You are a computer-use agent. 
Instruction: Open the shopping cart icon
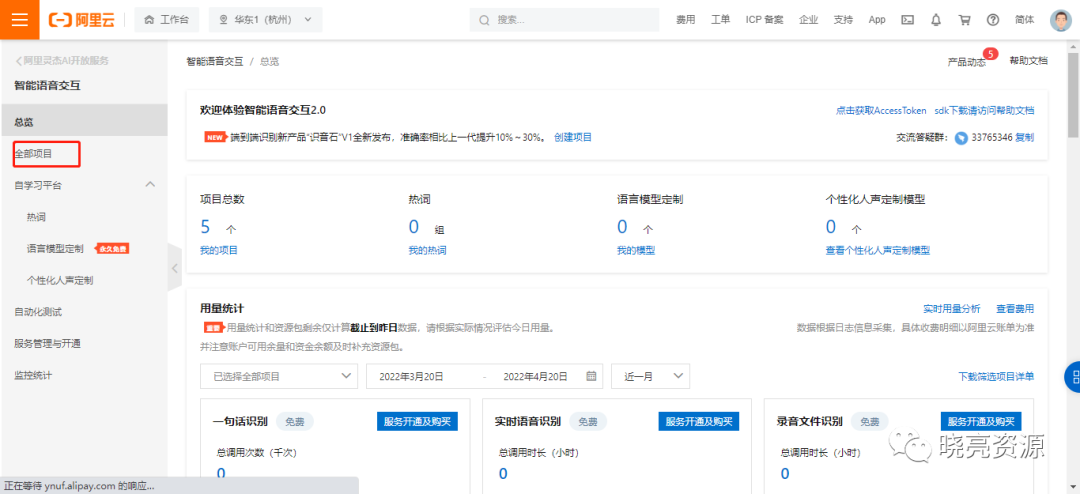(x=964, y=20)
